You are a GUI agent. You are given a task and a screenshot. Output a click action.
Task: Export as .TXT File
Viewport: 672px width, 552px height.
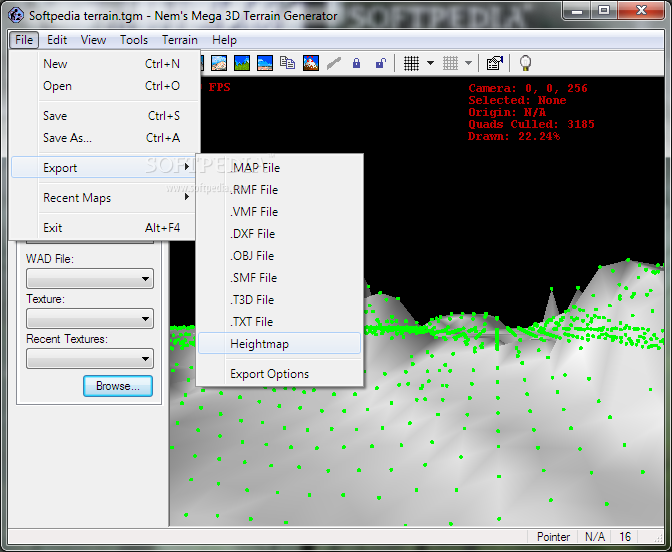click(x=279, y=321)
